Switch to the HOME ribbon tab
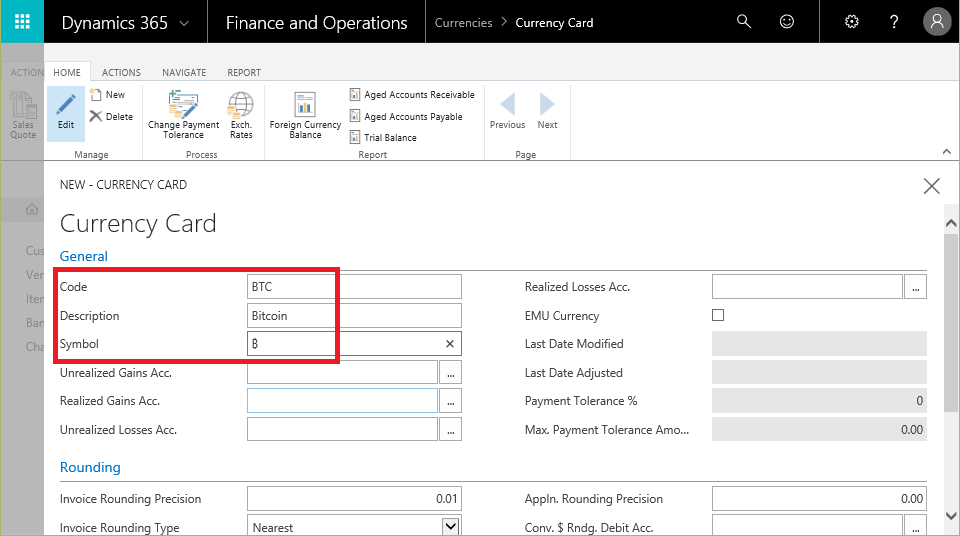The image size is (960, 536). [x=67, y=72]
